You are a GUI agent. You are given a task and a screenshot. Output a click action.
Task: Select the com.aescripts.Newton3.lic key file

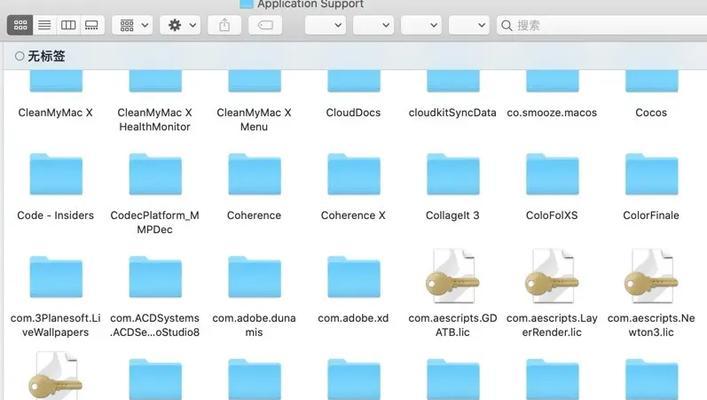[651, 276]
